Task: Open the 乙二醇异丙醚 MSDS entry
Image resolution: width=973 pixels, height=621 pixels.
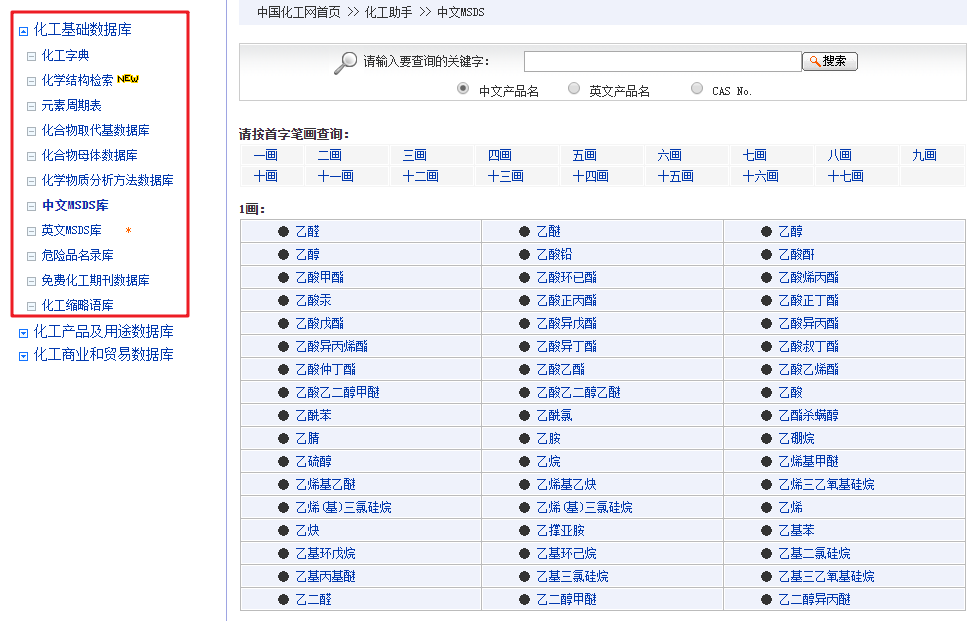Action: point(815,599)
